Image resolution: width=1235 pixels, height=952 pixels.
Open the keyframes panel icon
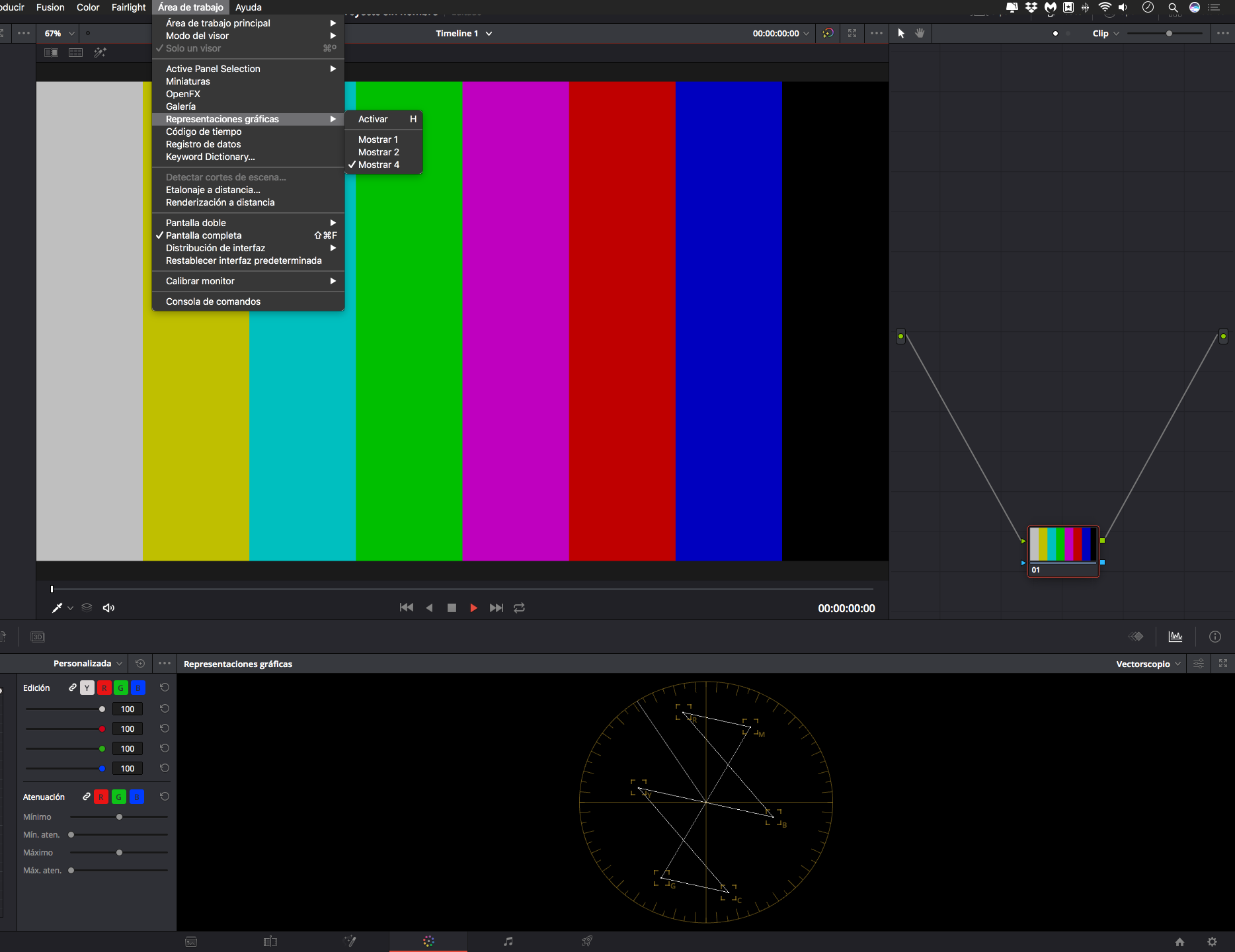[x=1136, y=637]
